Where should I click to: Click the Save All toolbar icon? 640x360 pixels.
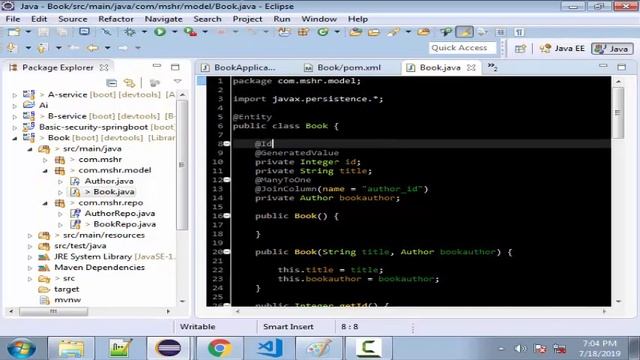click(62, 32)
